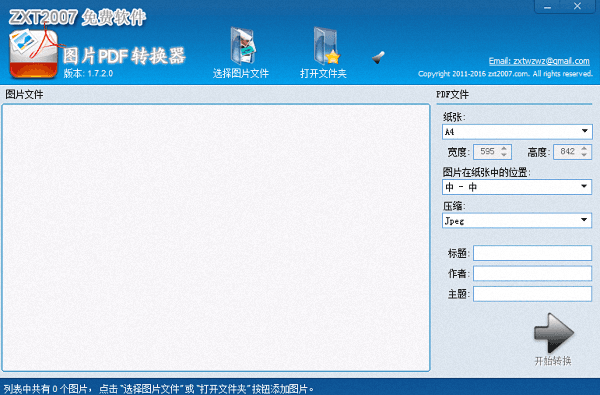The height and width of the screenshot is (395, 600).
Task: Focus the 作者 author input field
Action: coord(532,273)
